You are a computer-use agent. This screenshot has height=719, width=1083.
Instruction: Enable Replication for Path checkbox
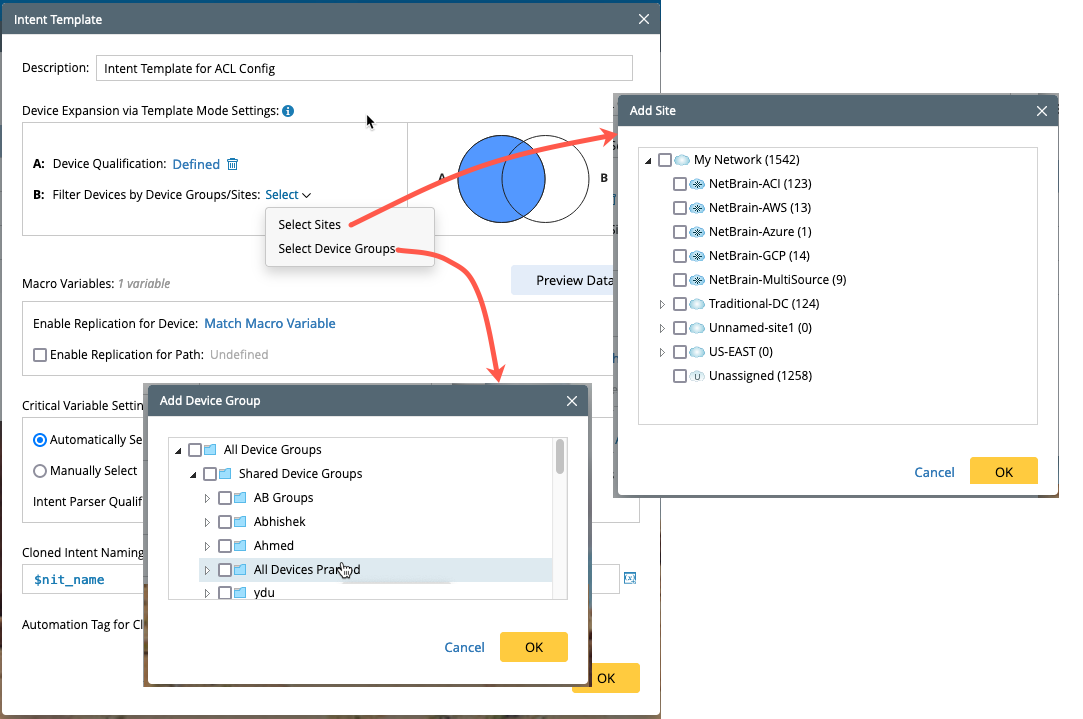40,354
